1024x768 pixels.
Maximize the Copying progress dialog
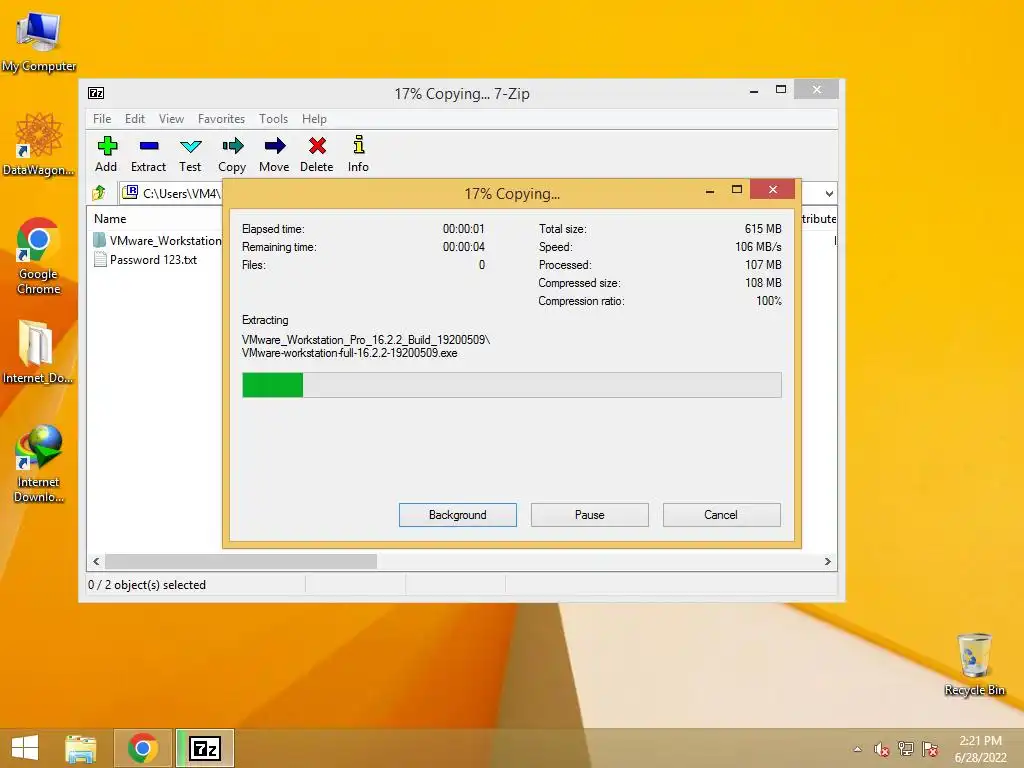coord(737,189)
